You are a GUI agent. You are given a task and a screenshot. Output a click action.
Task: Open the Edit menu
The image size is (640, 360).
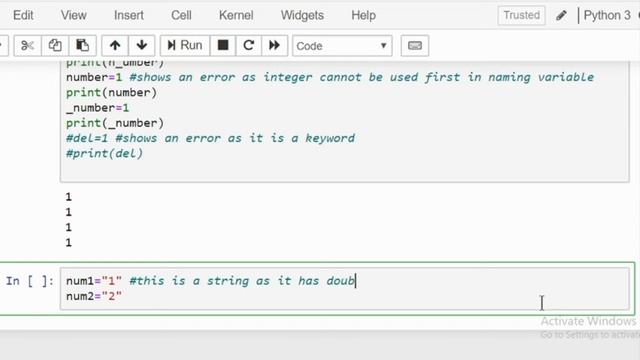[23, 16]
